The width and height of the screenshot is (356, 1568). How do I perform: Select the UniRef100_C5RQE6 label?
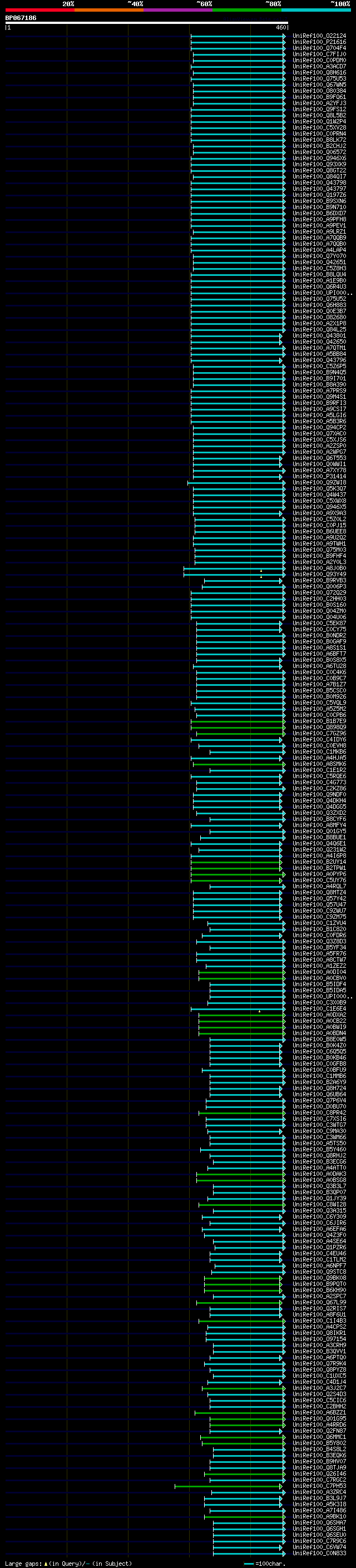click(319, 776)
